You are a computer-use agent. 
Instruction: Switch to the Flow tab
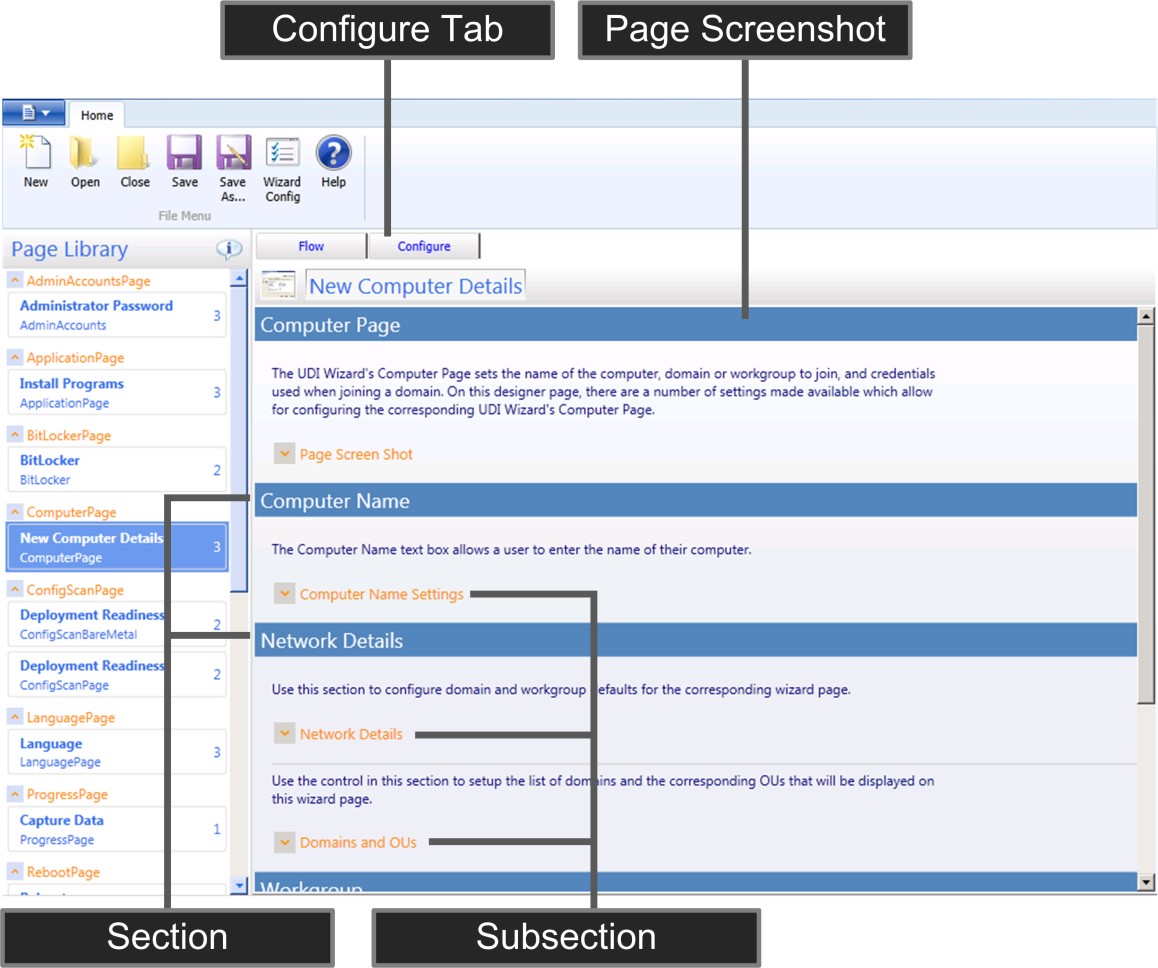[311, 245]
